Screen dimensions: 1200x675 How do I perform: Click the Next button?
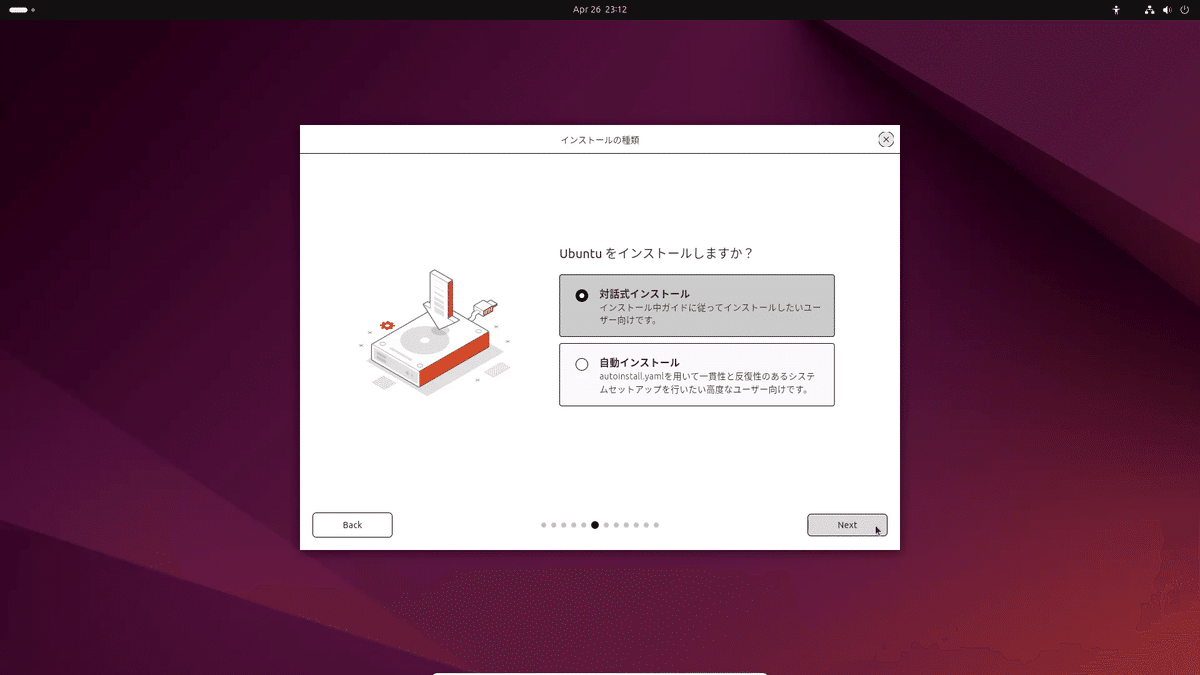pyautogui.click(x=847, y=525)
